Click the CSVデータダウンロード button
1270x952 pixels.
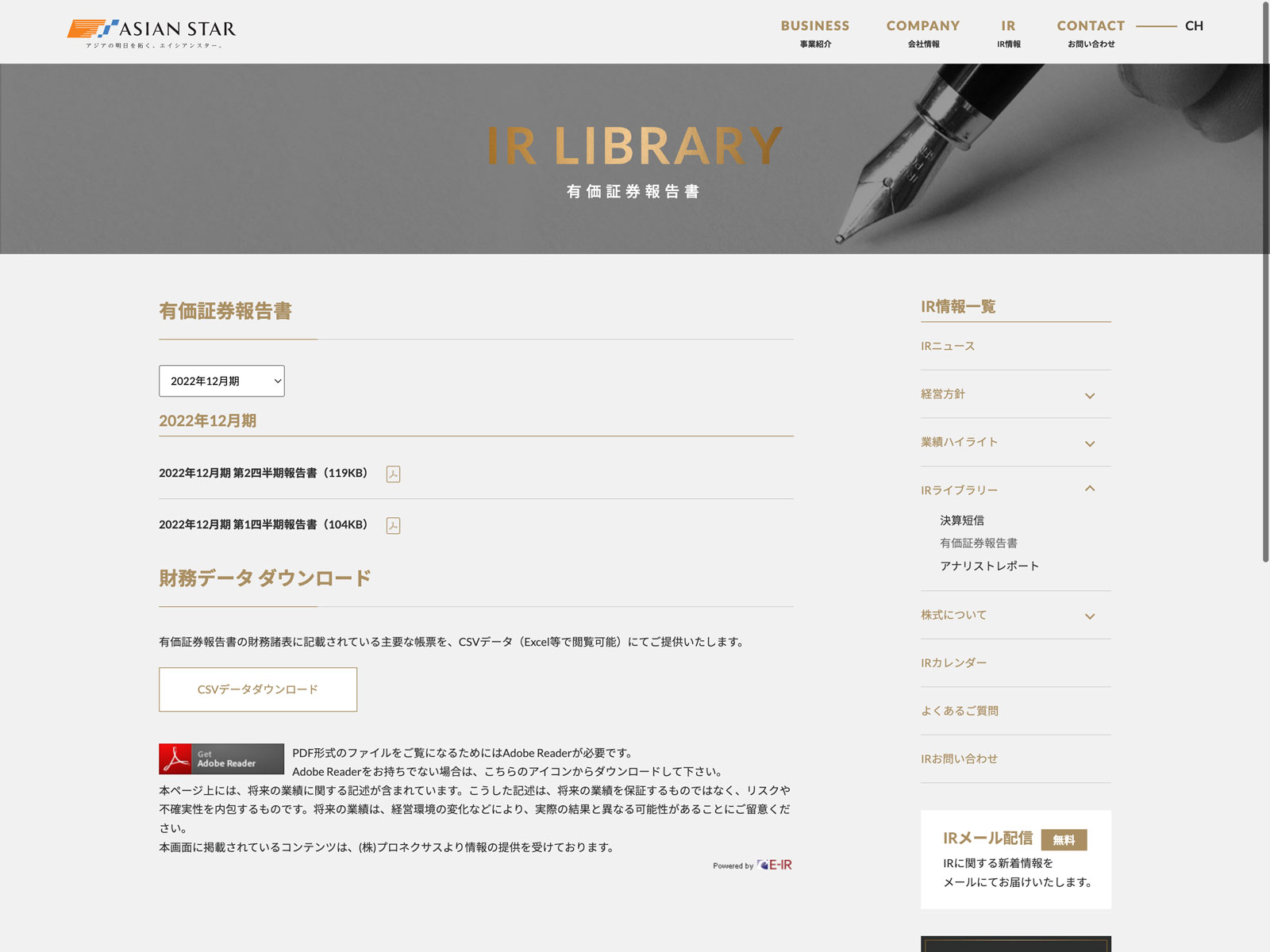(x=258, y=689)
